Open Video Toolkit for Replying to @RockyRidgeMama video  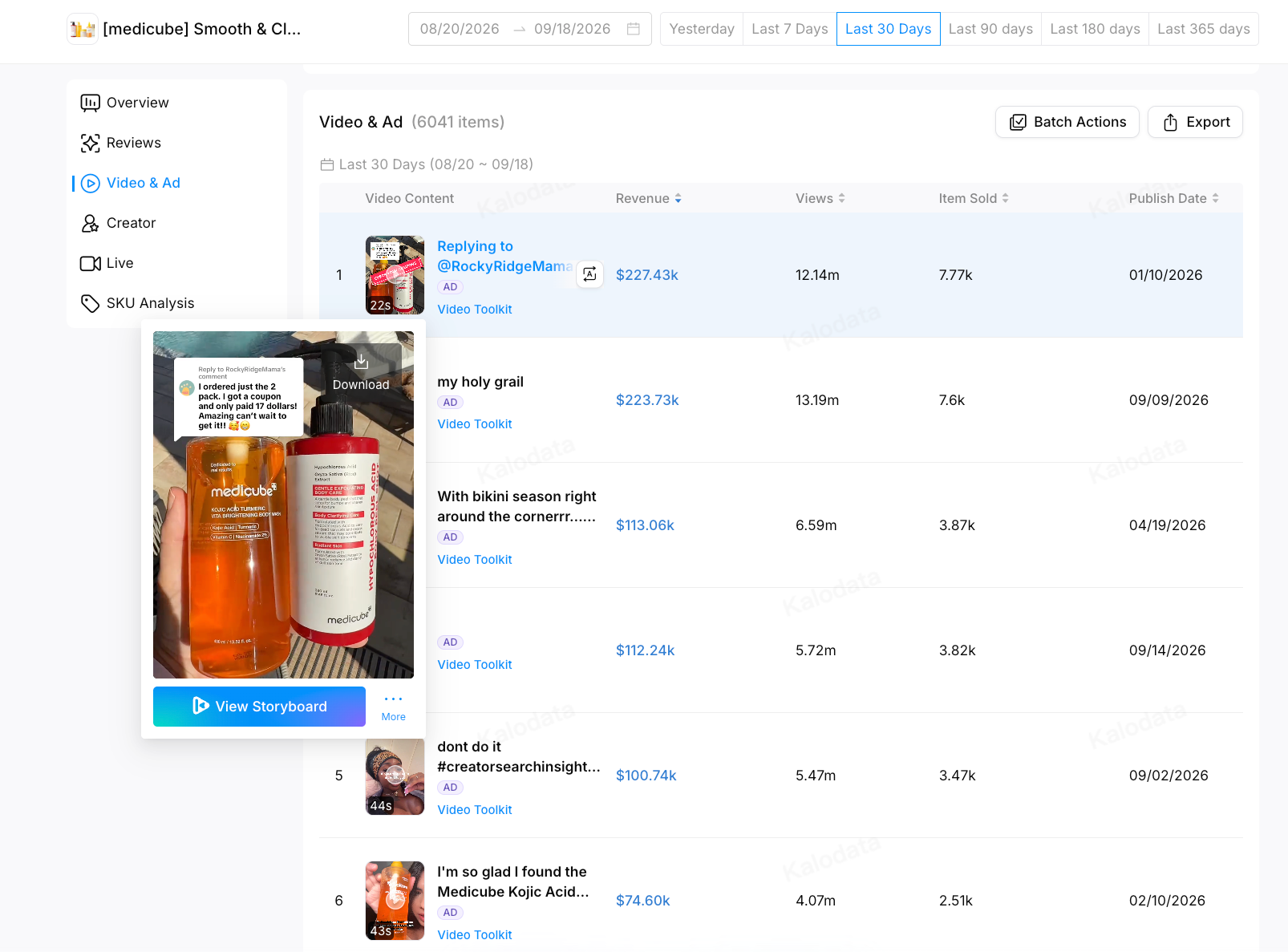click(475, 310)
